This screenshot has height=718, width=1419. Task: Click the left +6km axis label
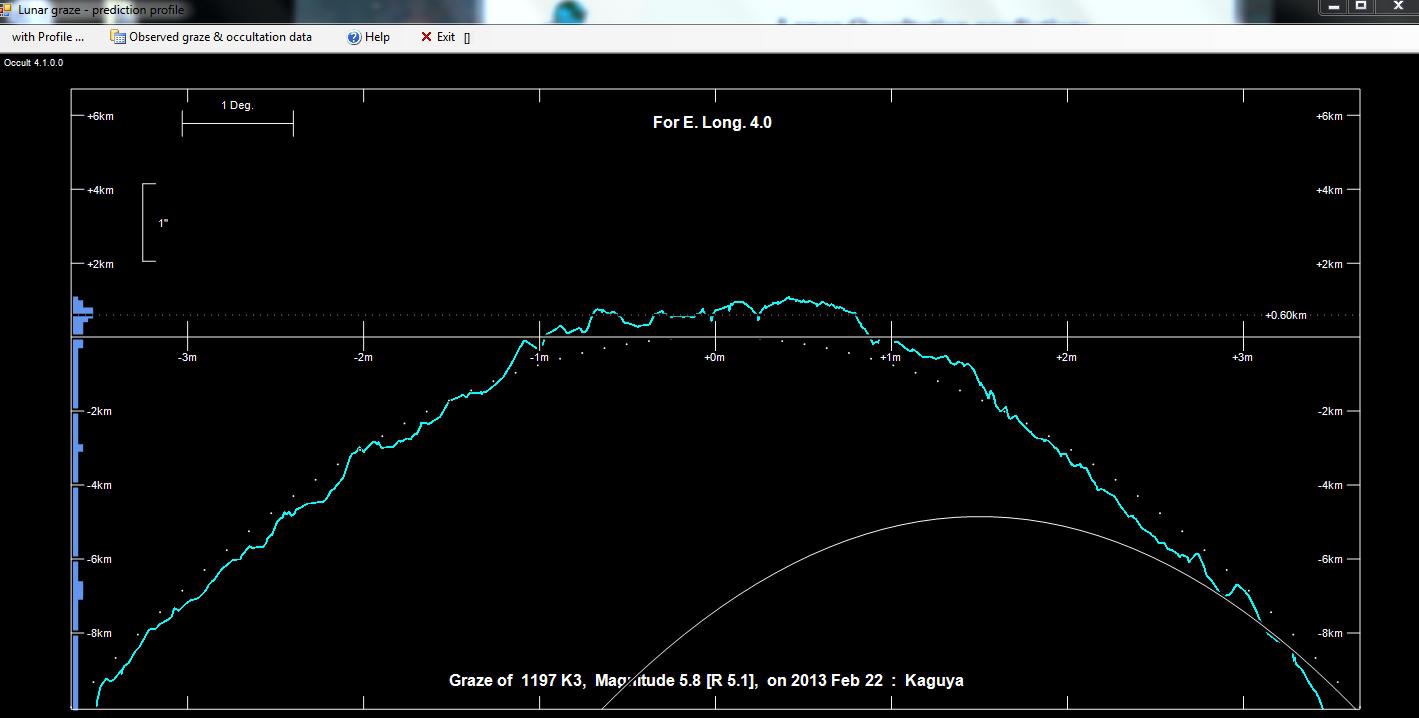click(x=100, y=116)
